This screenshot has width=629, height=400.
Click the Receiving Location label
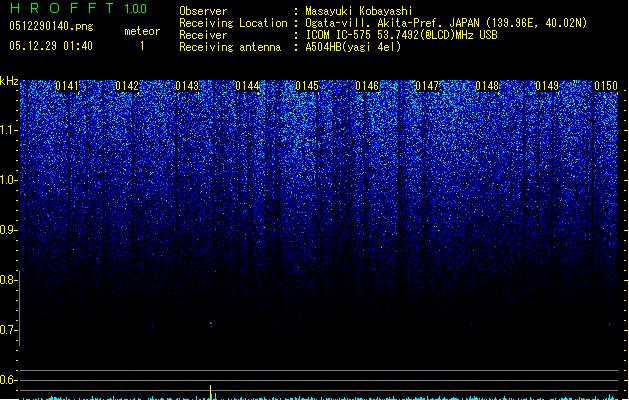click(x=233, y=23)
